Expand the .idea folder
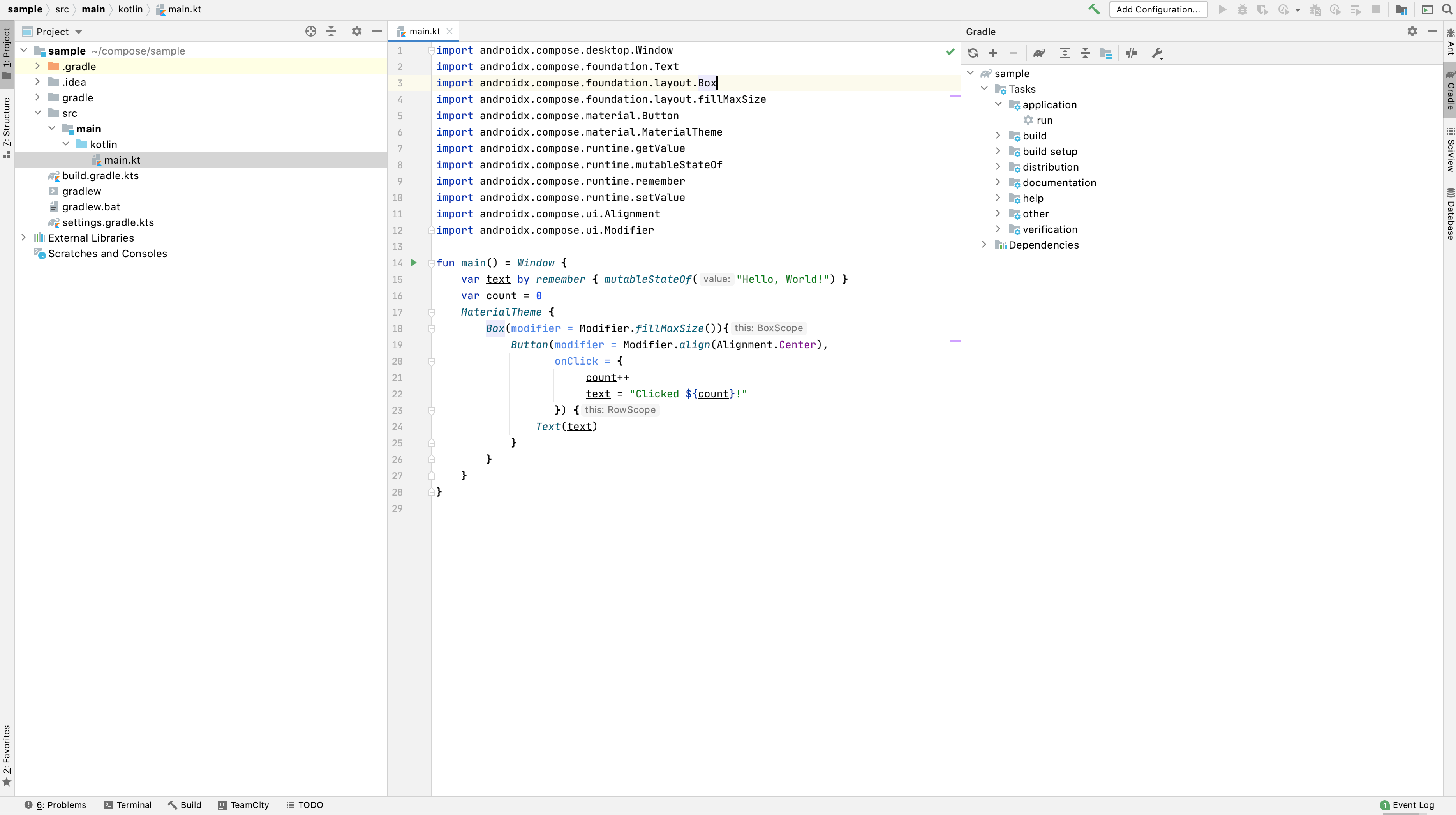 (x=37, y=82)
